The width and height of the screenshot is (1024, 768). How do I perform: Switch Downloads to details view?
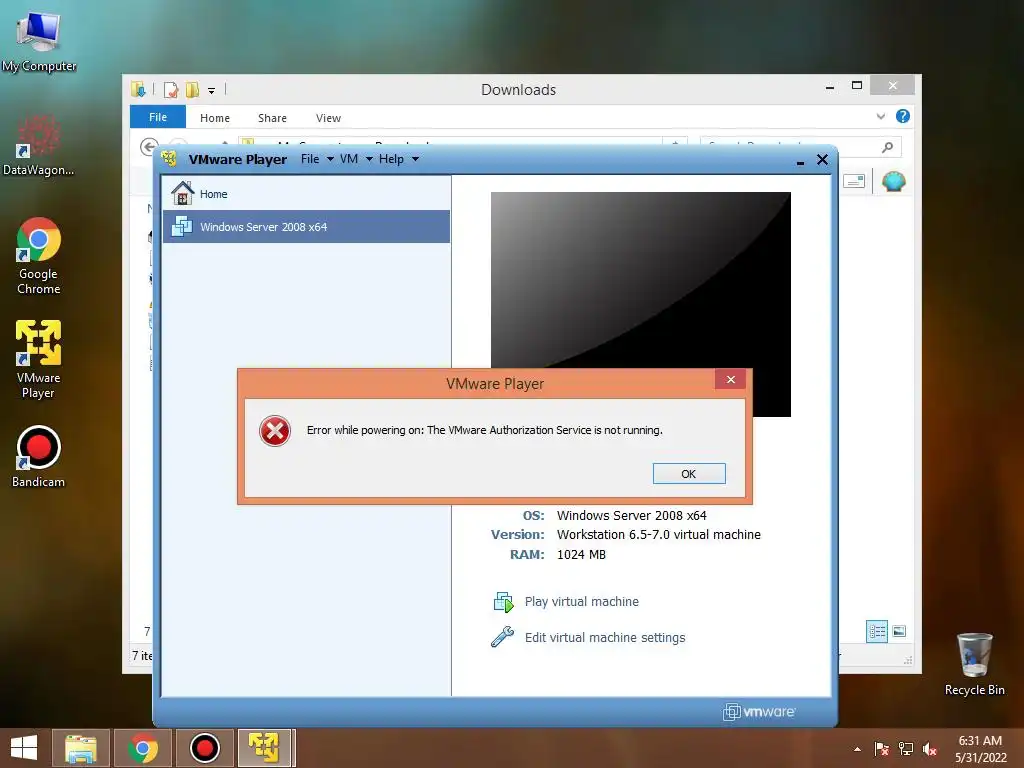point(876,631)
